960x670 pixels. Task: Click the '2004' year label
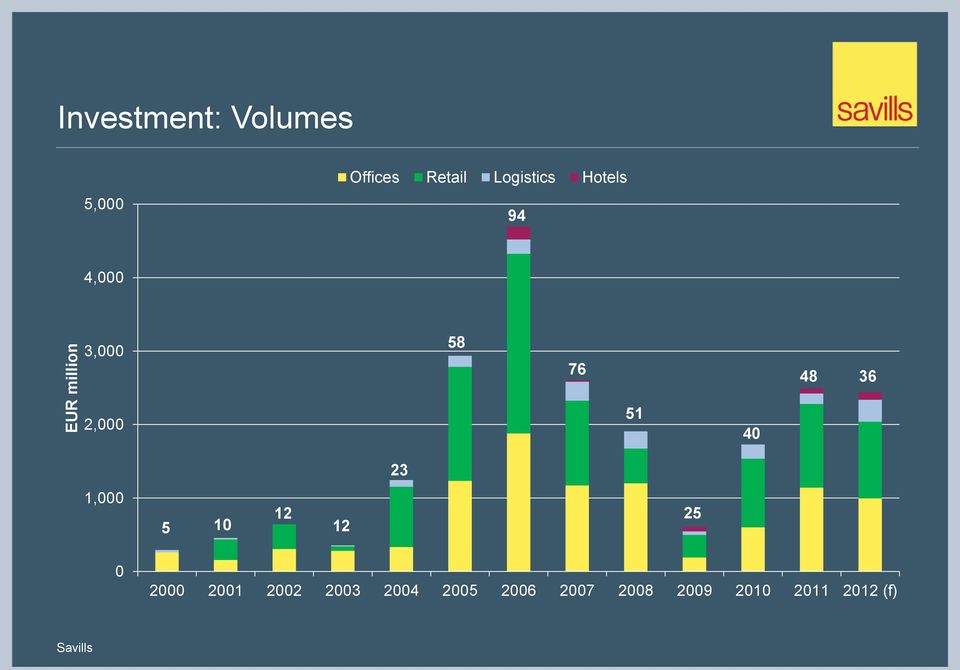click(x=401, y=590)
